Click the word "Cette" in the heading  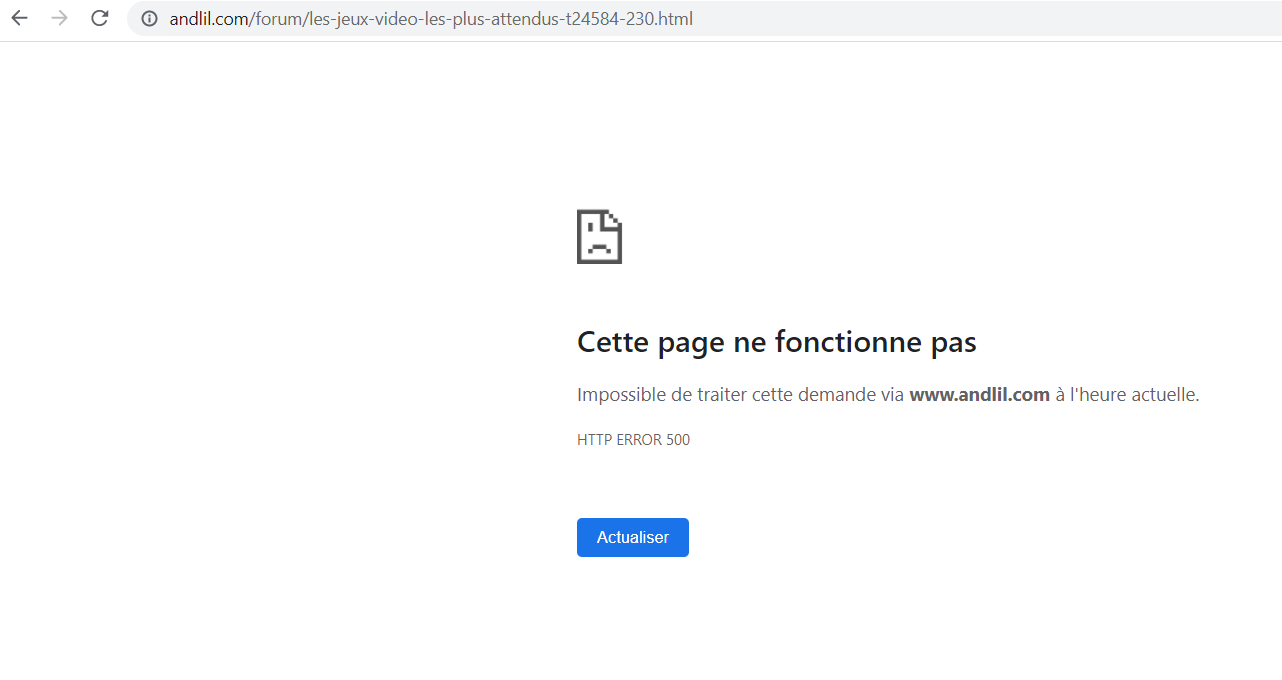[613, 343]
